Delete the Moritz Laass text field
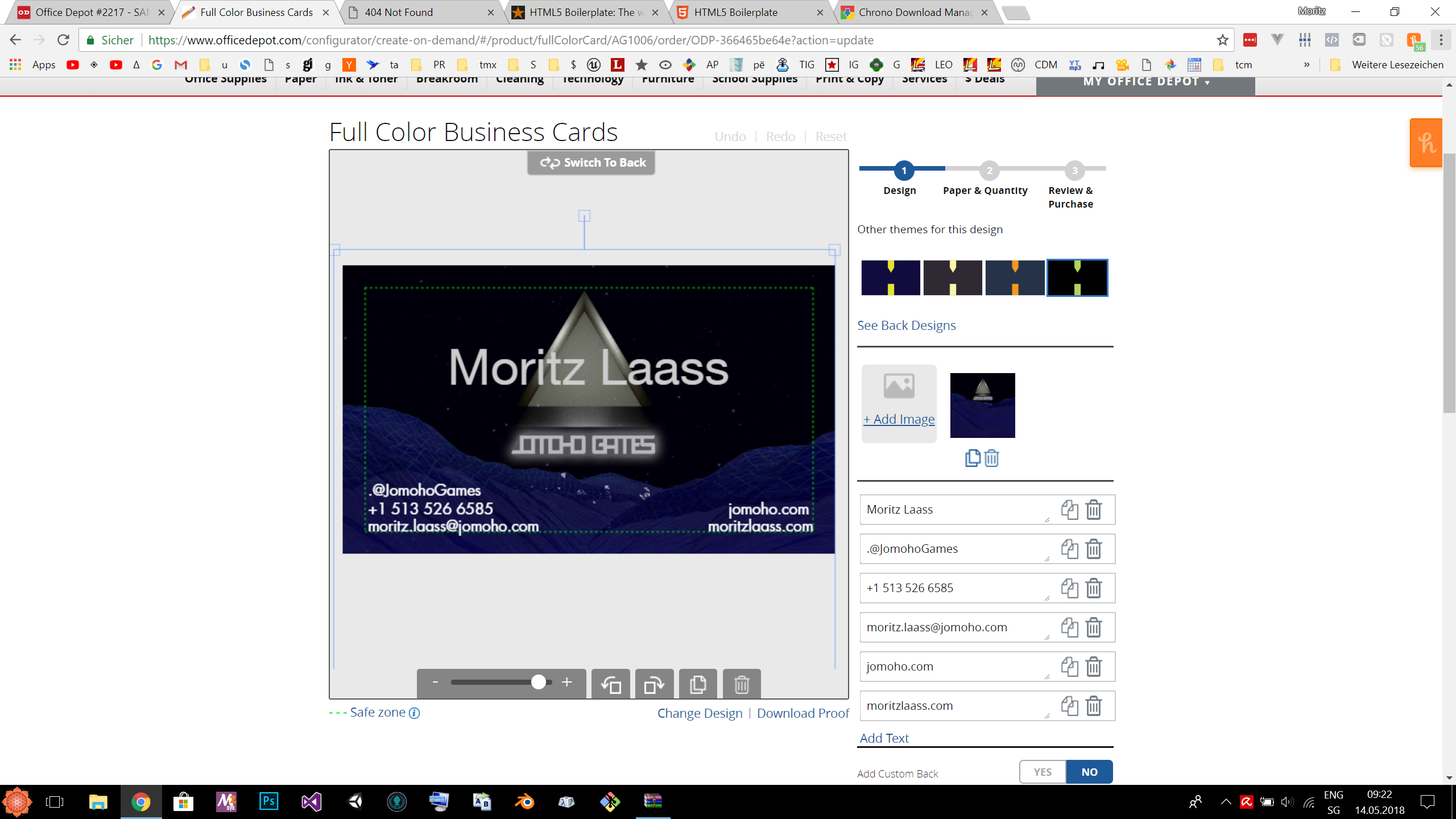1456x819 pixels. pyautogui.click(x=1094, y=510)
